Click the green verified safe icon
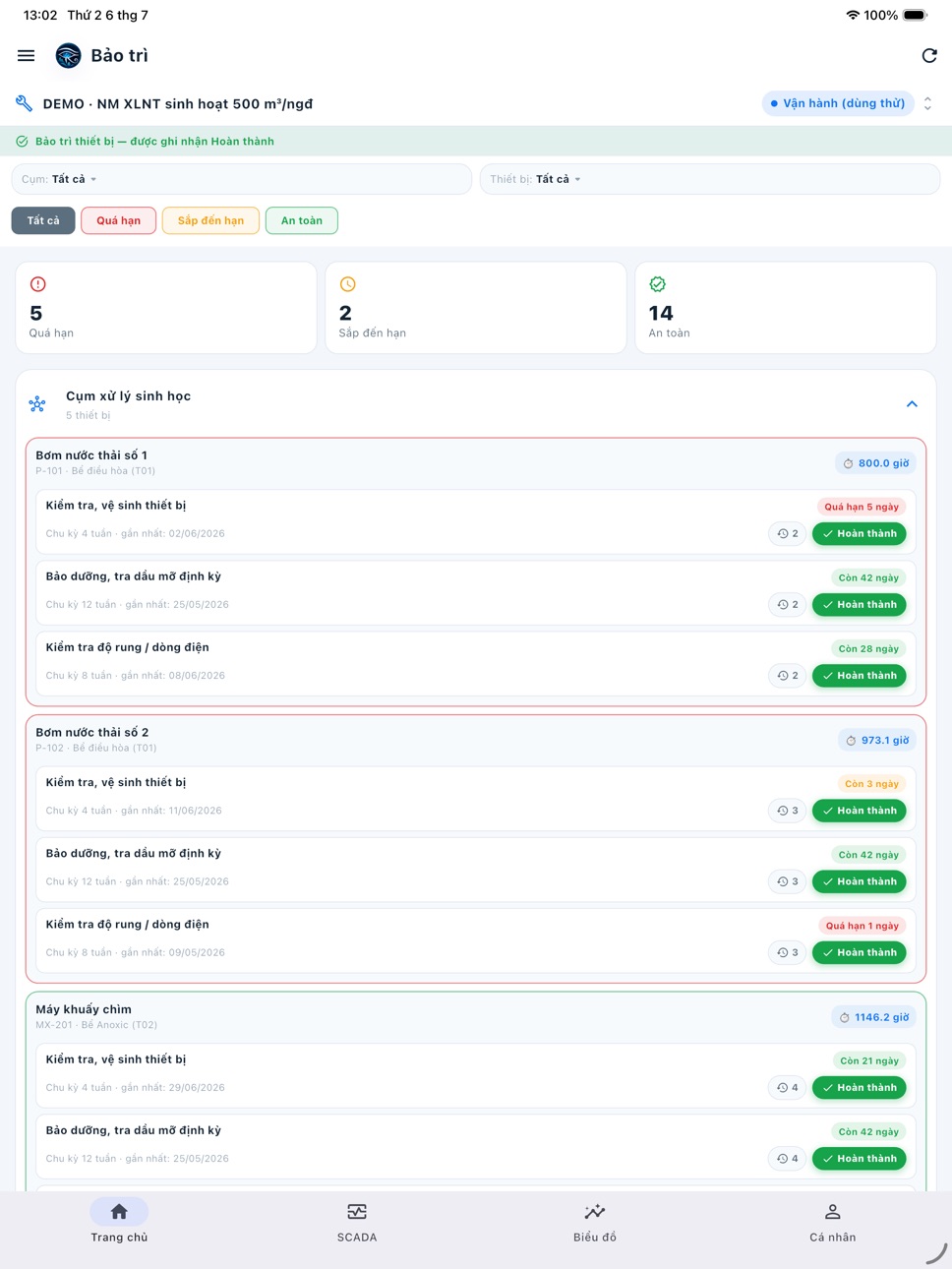This screenshot has width=952, height=1269. click(658, 284)
